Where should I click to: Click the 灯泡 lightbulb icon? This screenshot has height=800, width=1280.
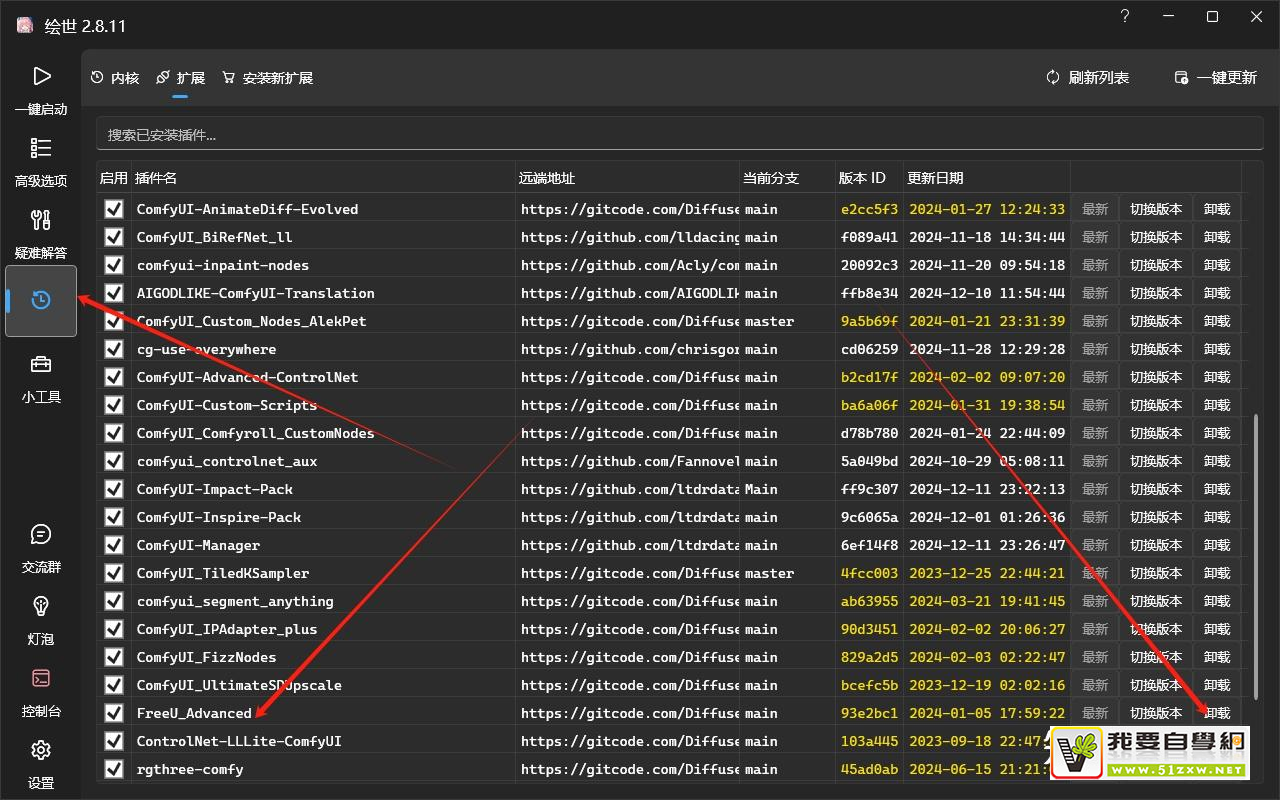[x=41, y=607]
